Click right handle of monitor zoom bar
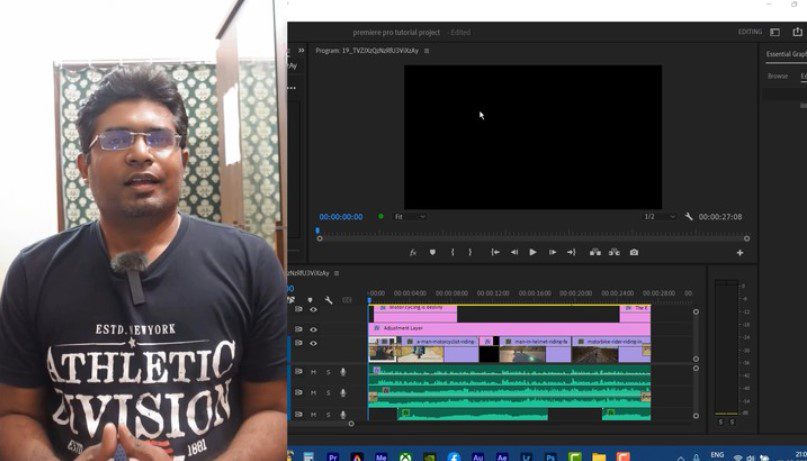This screenshot has width=807, height=461. (747, 239)
